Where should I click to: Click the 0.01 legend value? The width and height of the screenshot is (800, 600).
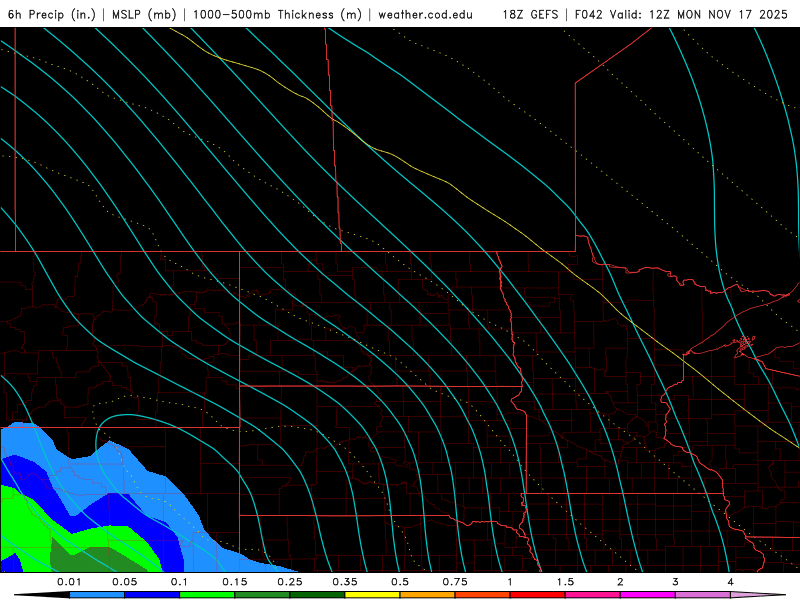pos(69,582)
